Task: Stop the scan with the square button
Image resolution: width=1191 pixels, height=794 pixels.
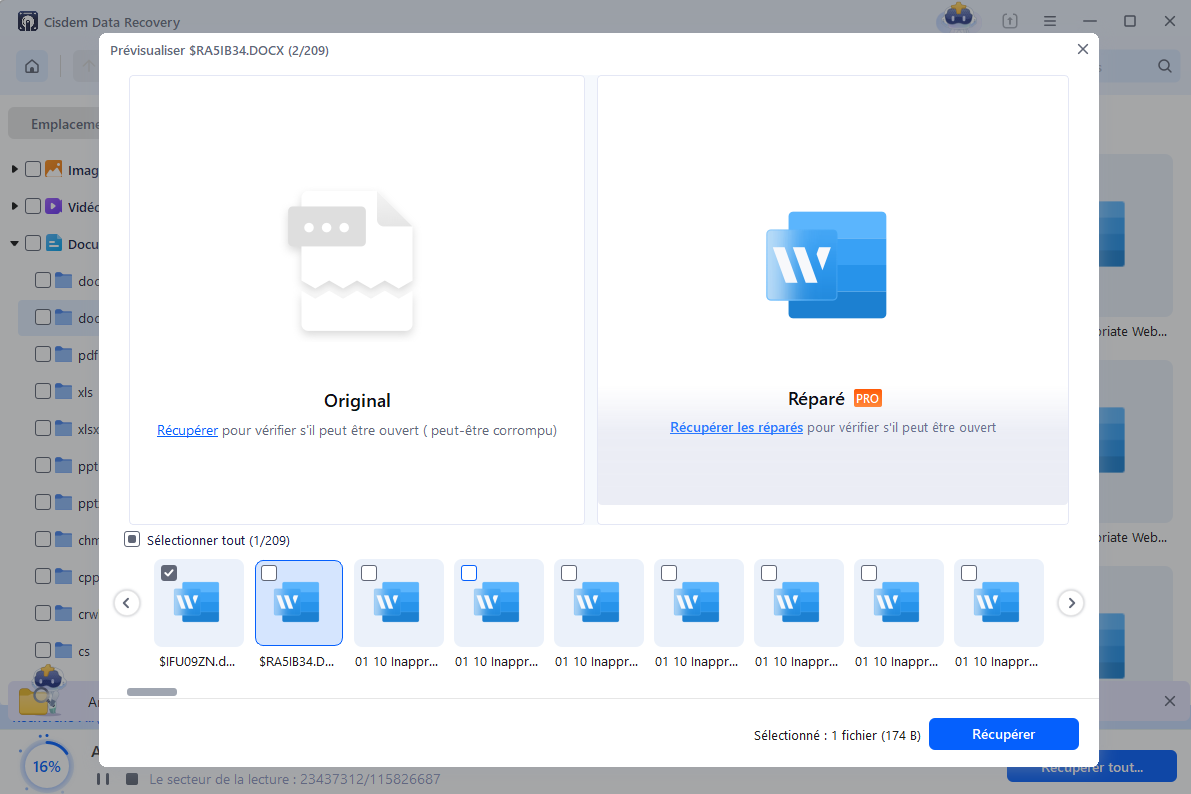Action: tap(131, 779)
